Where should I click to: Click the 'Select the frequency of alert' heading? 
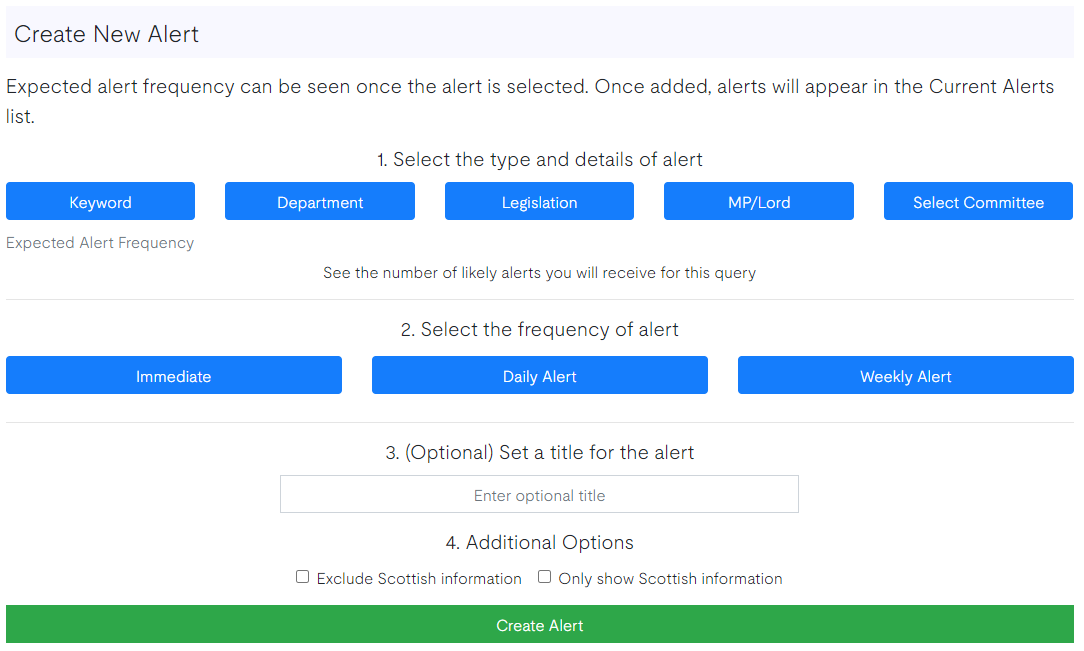tap(540, 330)
